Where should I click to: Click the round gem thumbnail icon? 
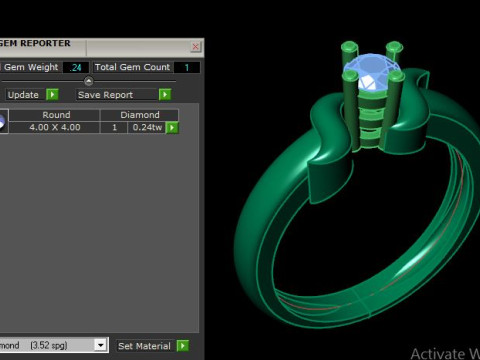tap(3, 121)
